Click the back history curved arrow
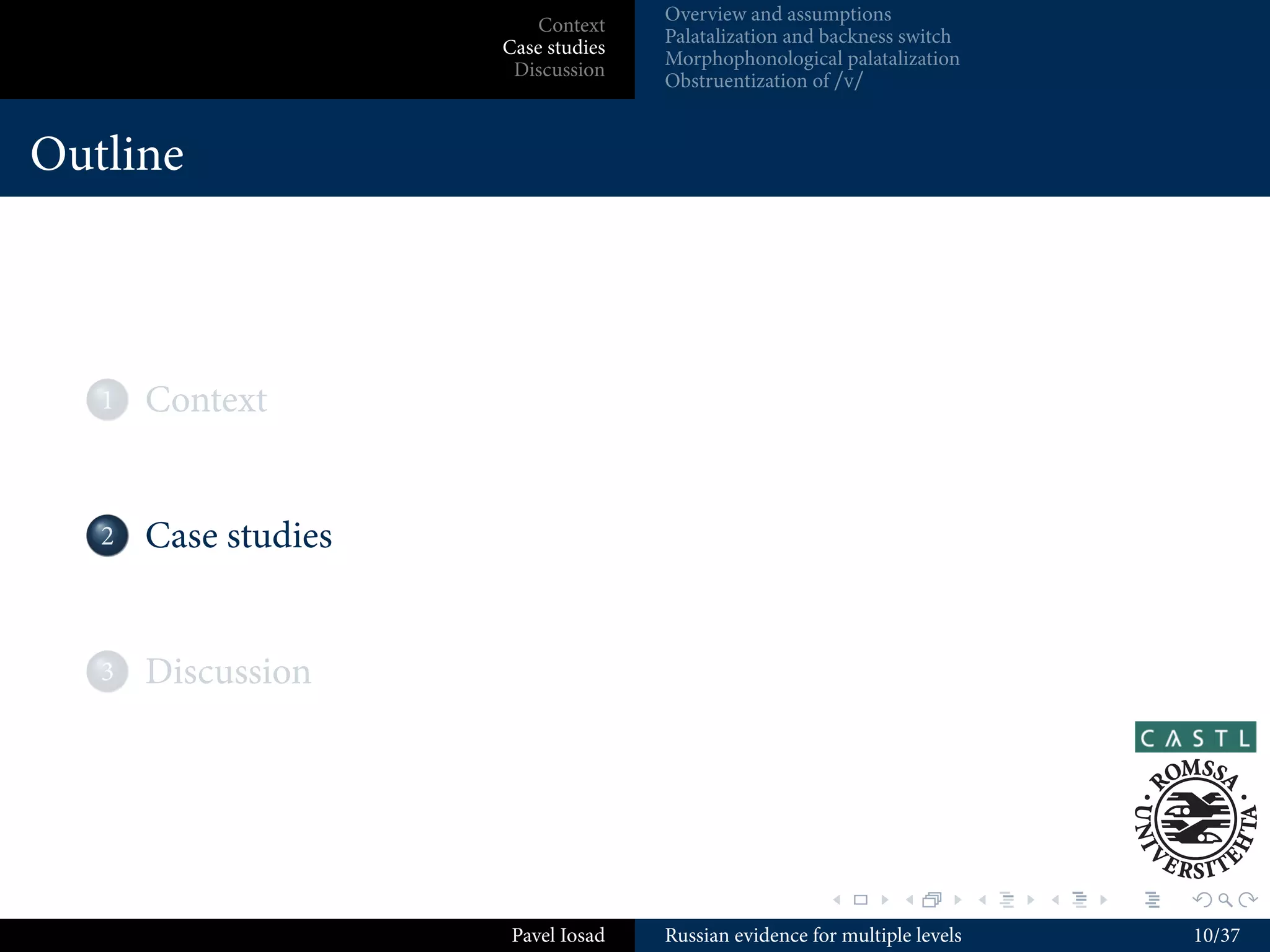Viewport: 1270px width, 952px height. point(1202,900)
